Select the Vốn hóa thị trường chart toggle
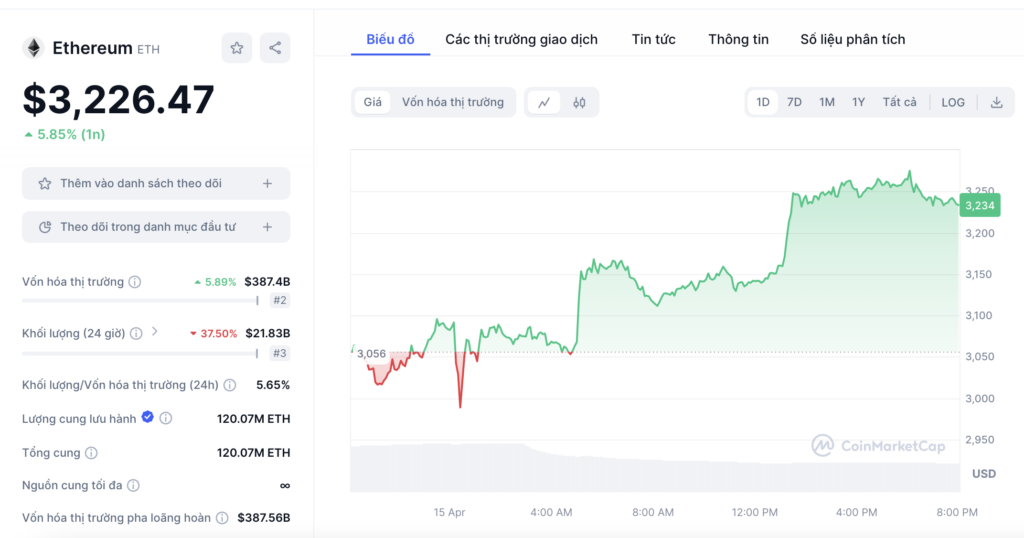This screenshot has width=1024, height=538. click(x=453, y=103)
